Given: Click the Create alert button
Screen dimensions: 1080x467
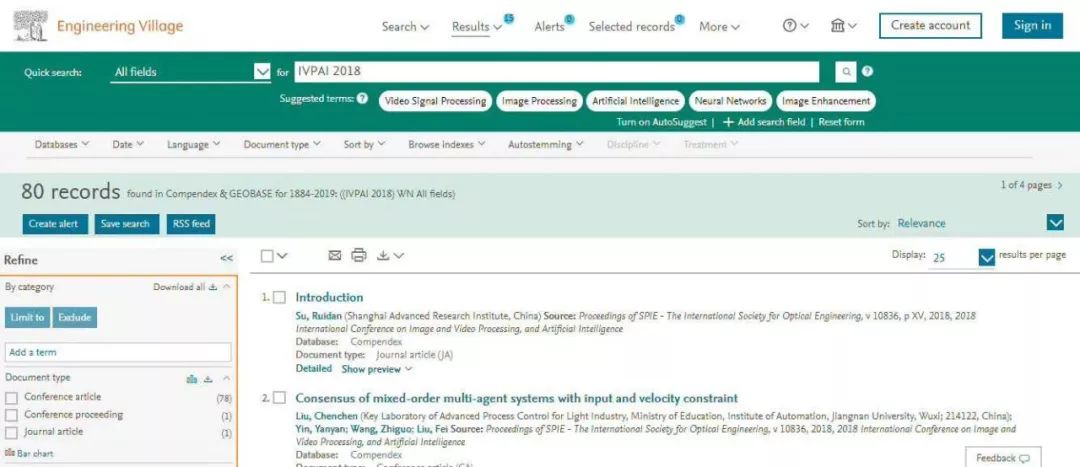Looking at the screenshot, I should click(x=55, y=224).
